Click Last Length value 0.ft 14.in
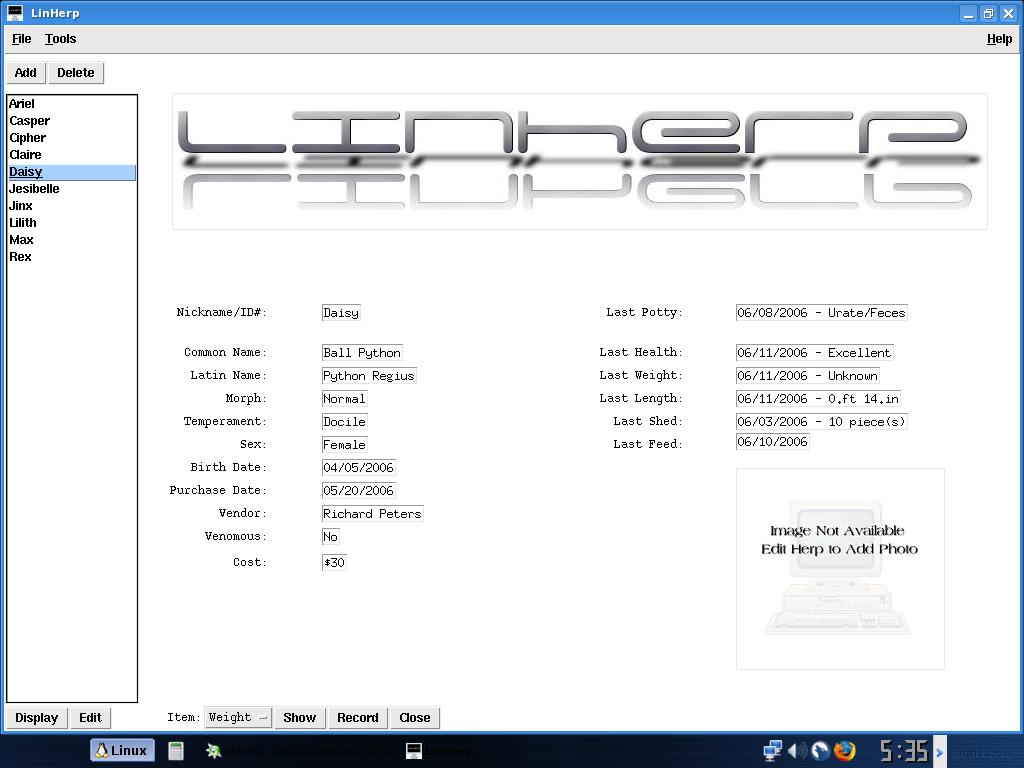The height and width of the screenshot is (768, 1024). (x=818, y=398)
